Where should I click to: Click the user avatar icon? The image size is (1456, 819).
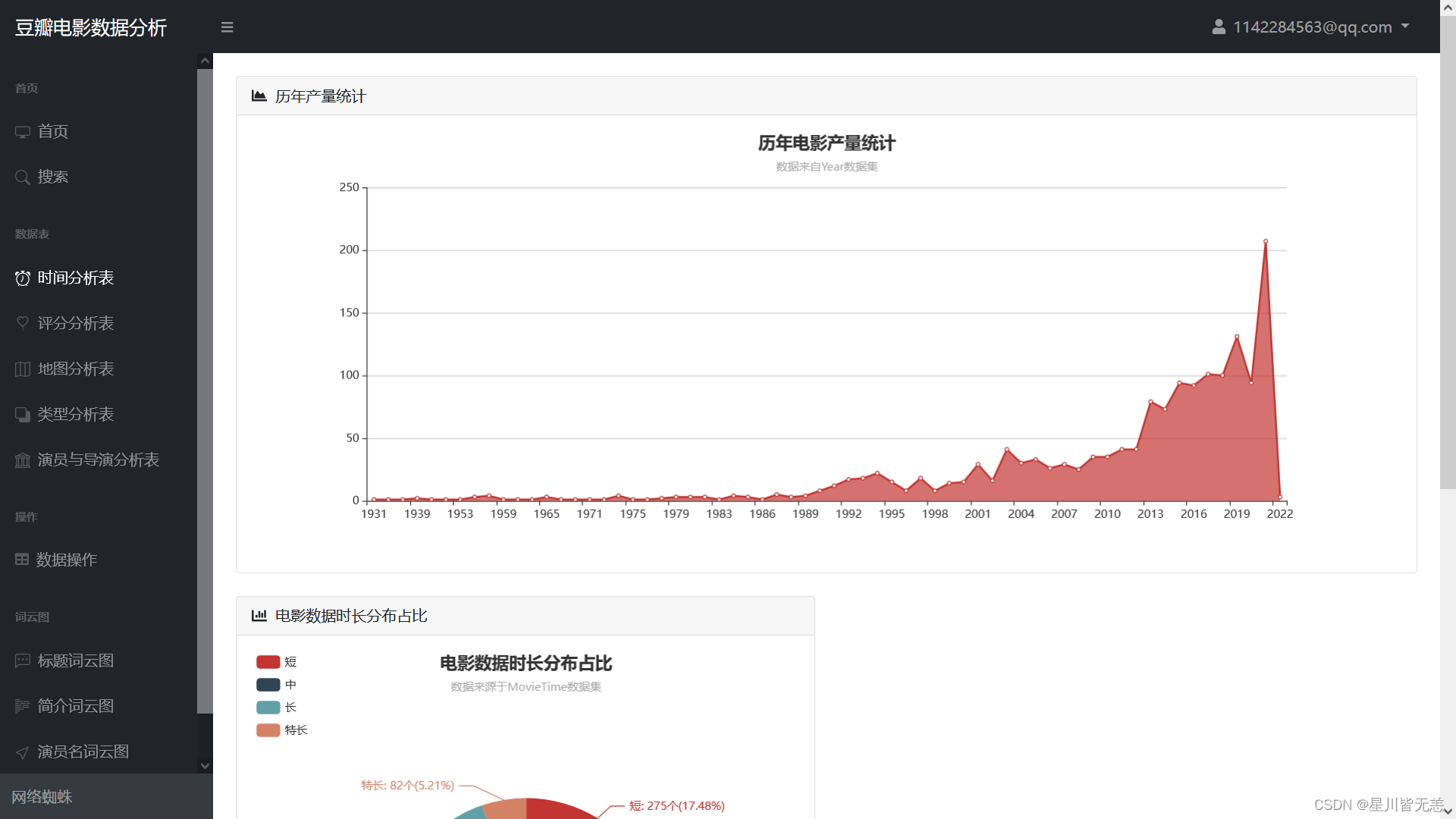point(1219,27)
